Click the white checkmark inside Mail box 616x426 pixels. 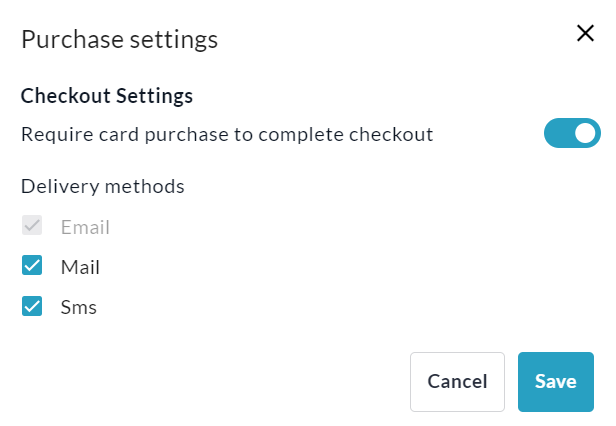tap(32, 266)
